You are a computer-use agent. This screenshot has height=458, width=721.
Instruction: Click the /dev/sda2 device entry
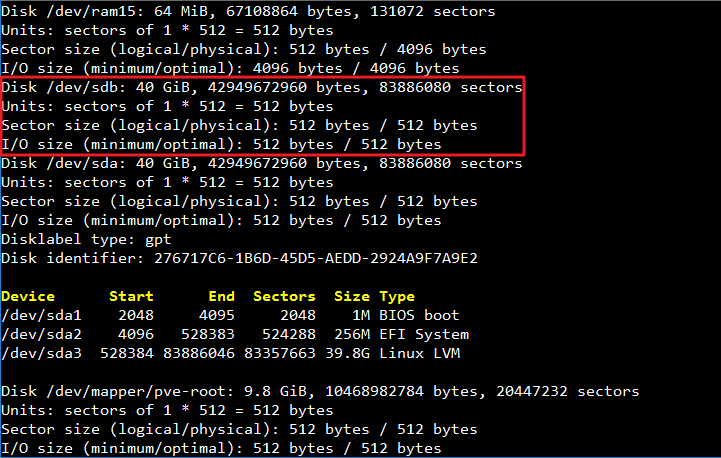(x=41, y=334)
